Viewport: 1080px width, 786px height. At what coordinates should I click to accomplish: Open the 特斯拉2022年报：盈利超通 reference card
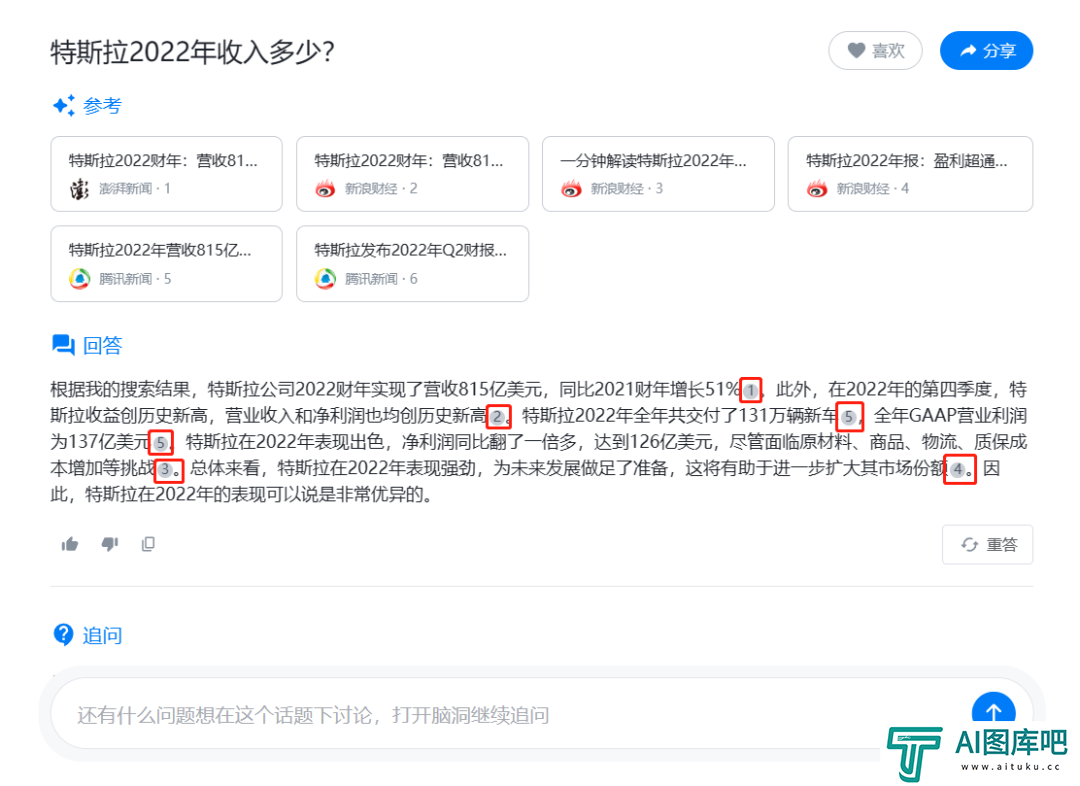click(911, 174)
